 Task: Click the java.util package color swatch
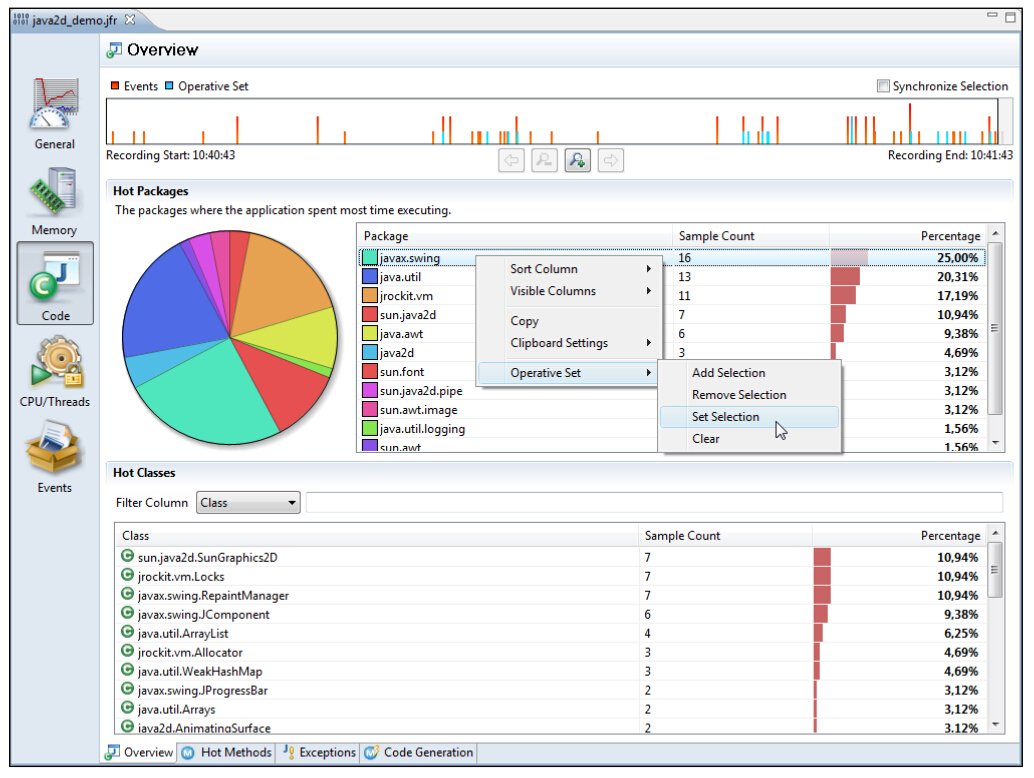(x=370, y=277)
